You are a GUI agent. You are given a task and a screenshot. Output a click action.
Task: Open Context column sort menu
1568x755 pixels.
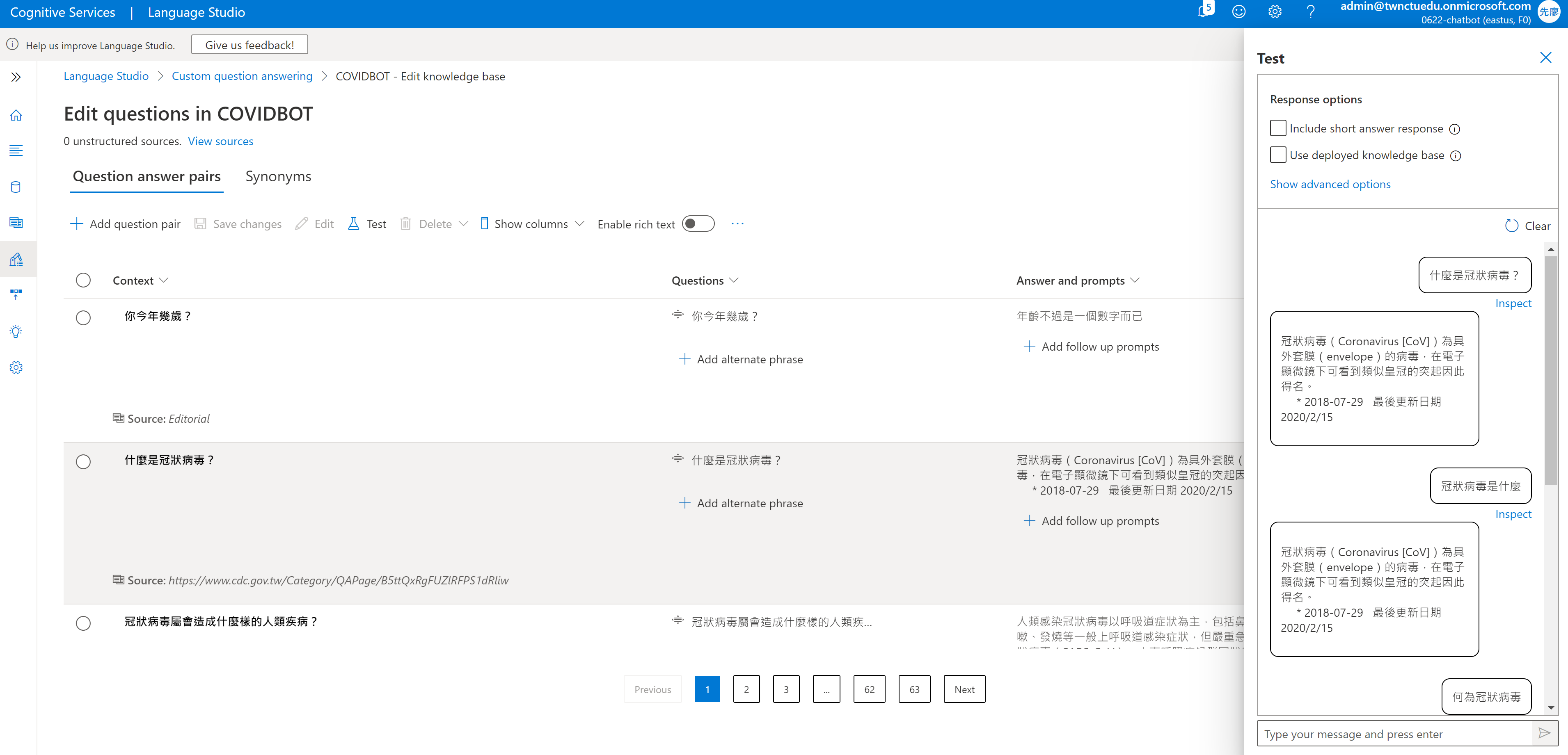click(x=140, y=281)
